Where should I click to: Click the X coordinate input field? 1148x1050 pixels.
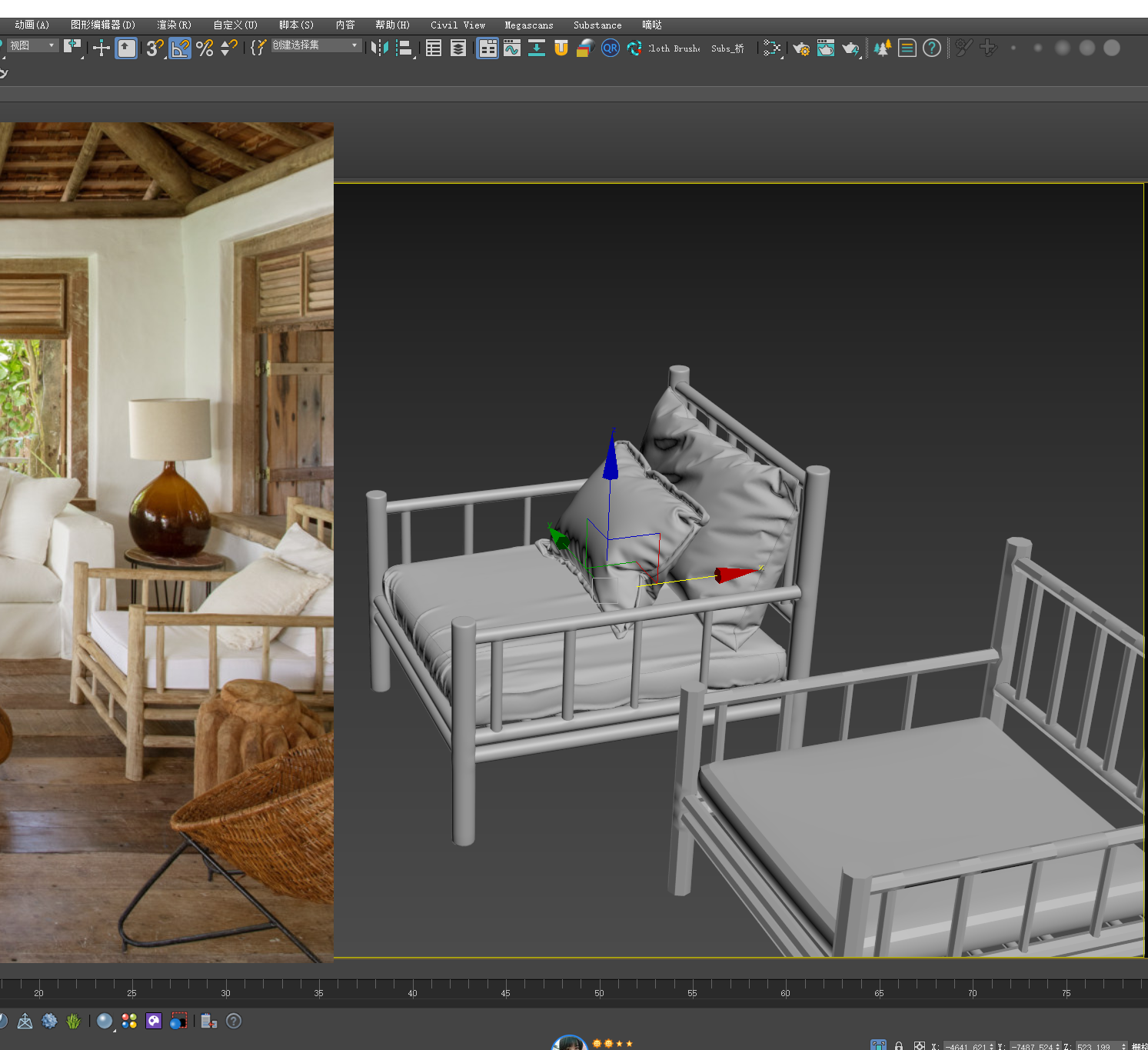[x=965, y=1046]
